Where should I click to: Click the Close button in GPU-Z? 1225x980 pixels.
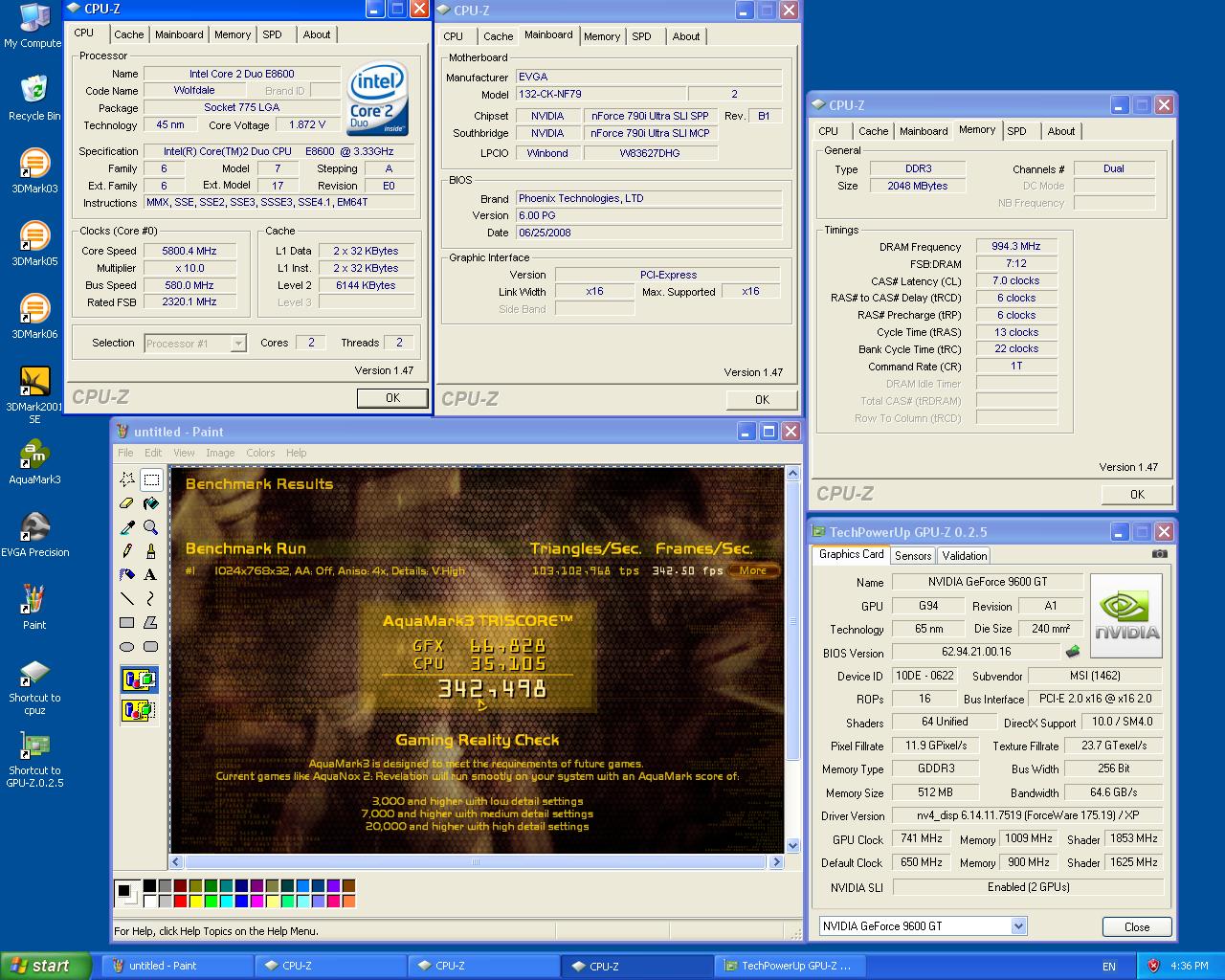click(x=1137, y=926)
